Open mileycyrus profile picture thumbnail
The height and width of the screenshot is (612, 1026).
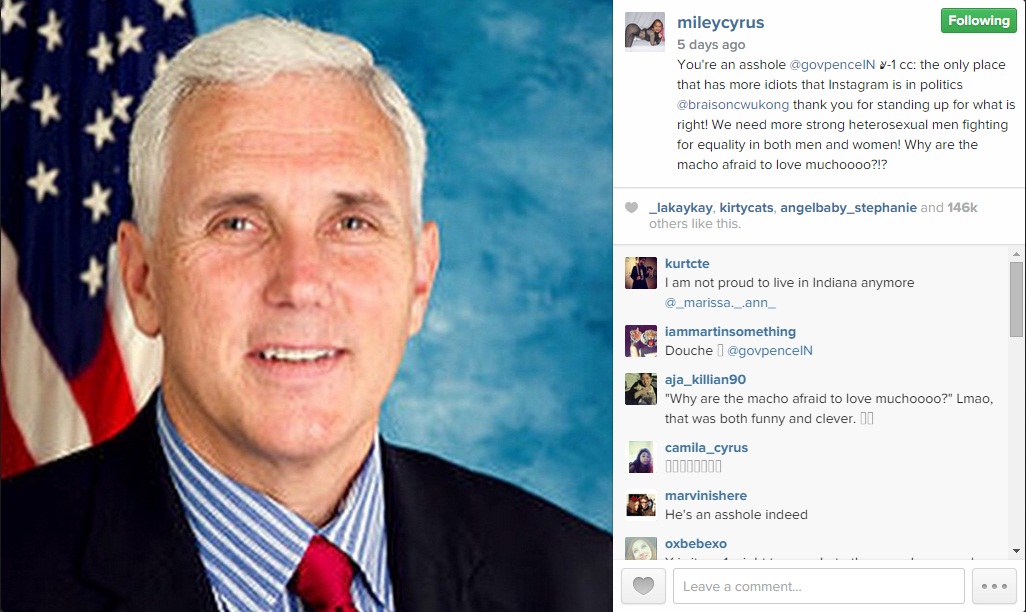[645, 31]
